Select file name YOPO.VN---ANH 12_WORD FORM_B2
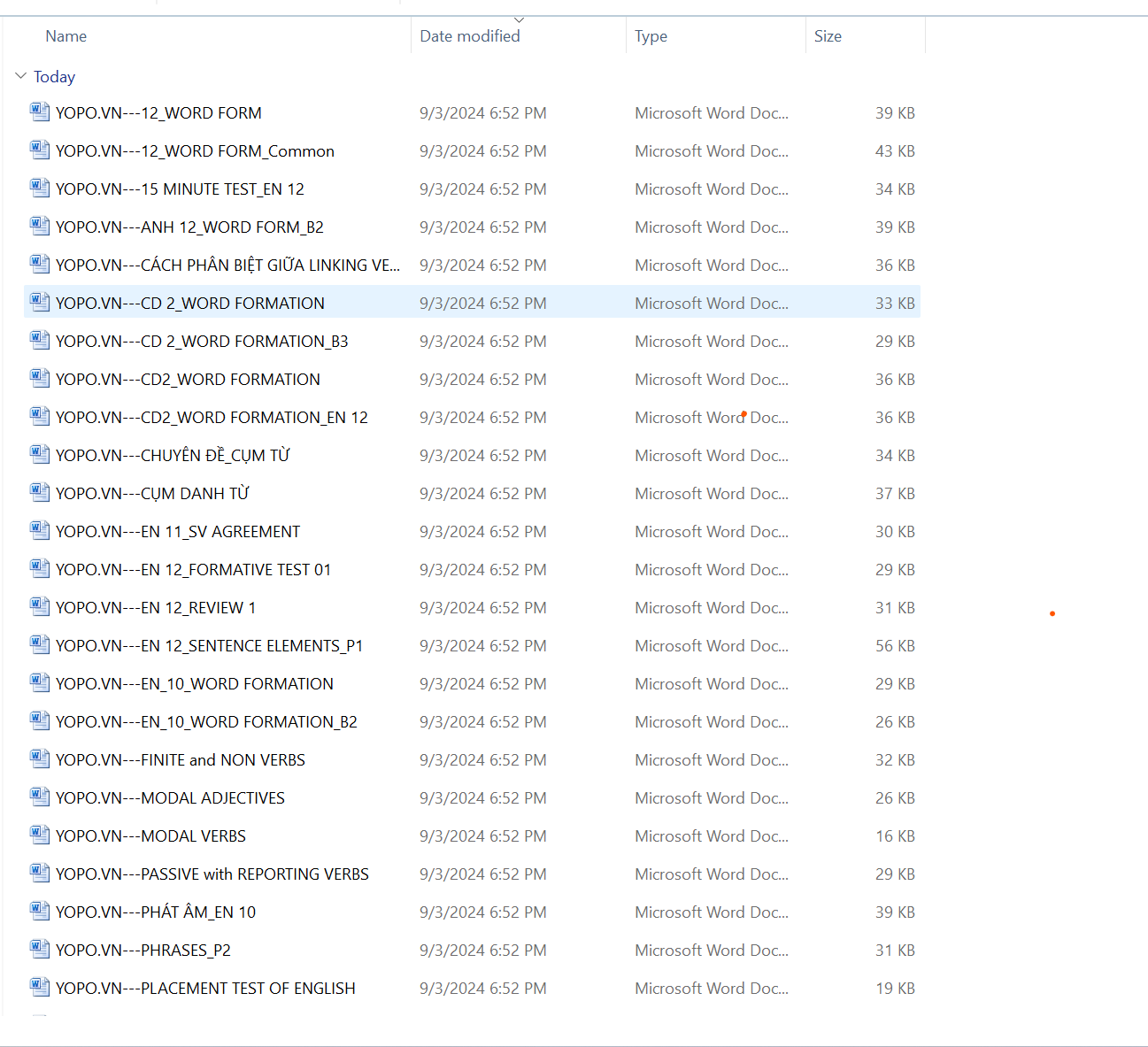Image resolution: width=1148 pixels, height=1047 pixels. click(189, 227)
